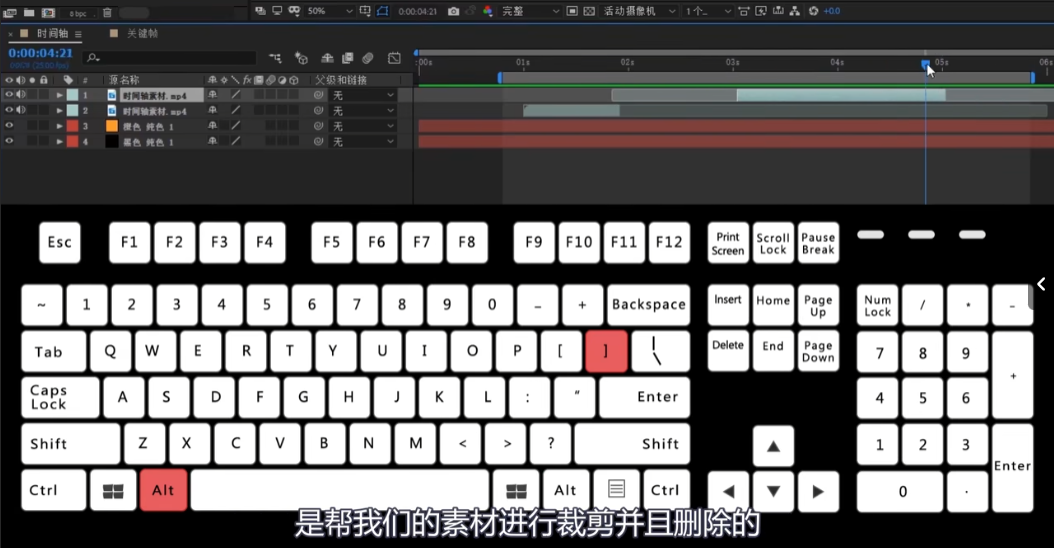Switch to the 时间轴 timeline tab
Viewport: 1054px width, 548px height.
point(52,34)
